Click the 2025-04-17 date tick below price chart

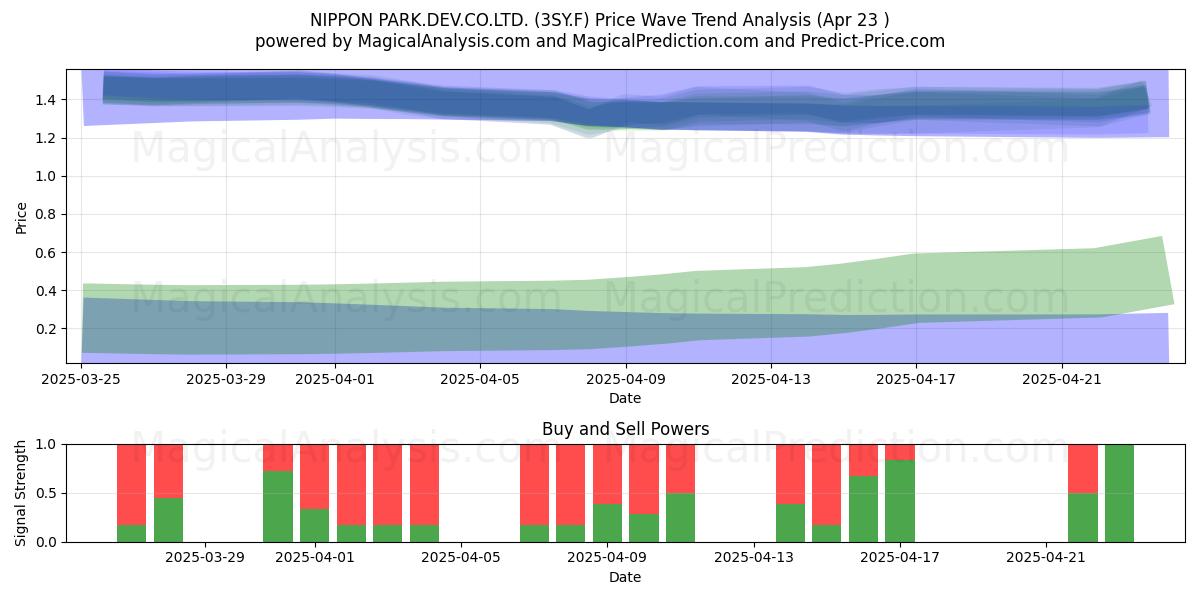point(916,379)
